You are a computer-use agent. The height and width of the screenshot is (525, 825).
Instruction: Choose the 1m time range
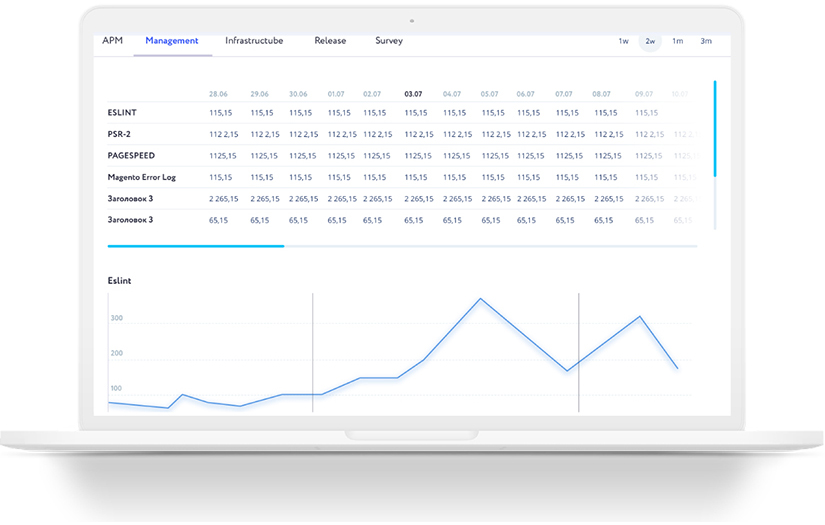pos(677,41)
